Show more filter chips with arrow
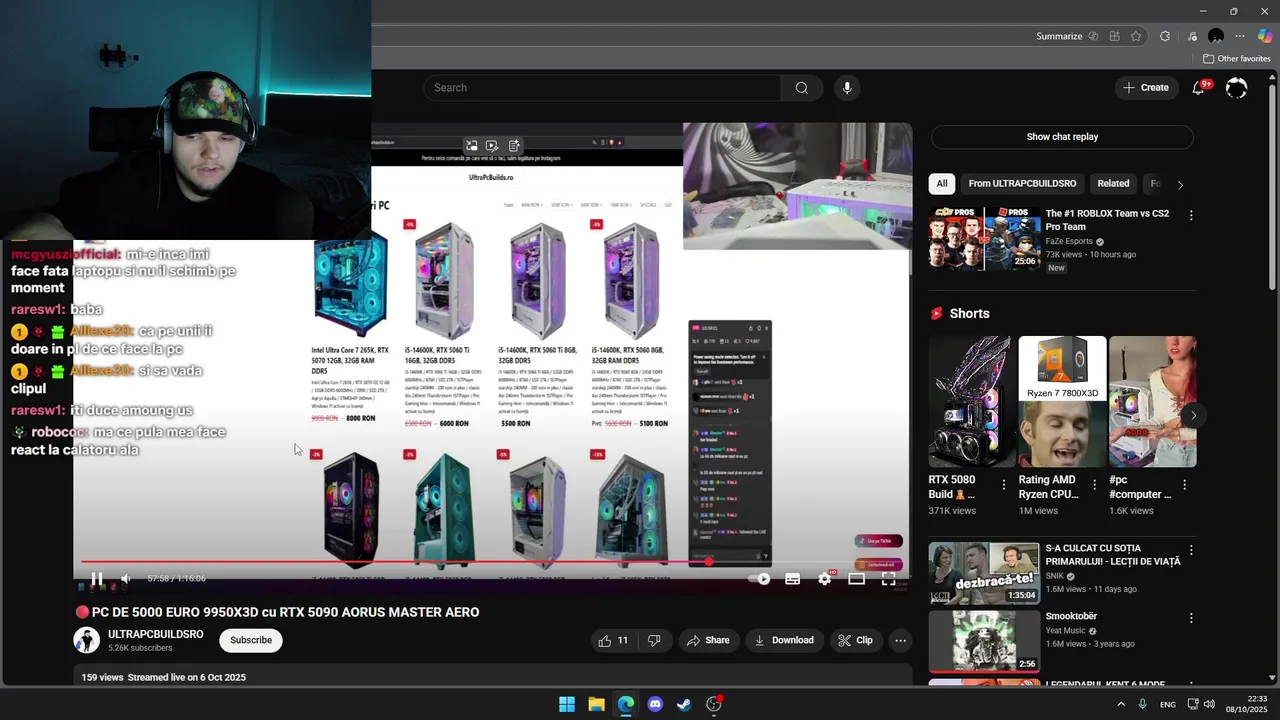Viewport: 1280px width, 720px height. click(1180, 185)
